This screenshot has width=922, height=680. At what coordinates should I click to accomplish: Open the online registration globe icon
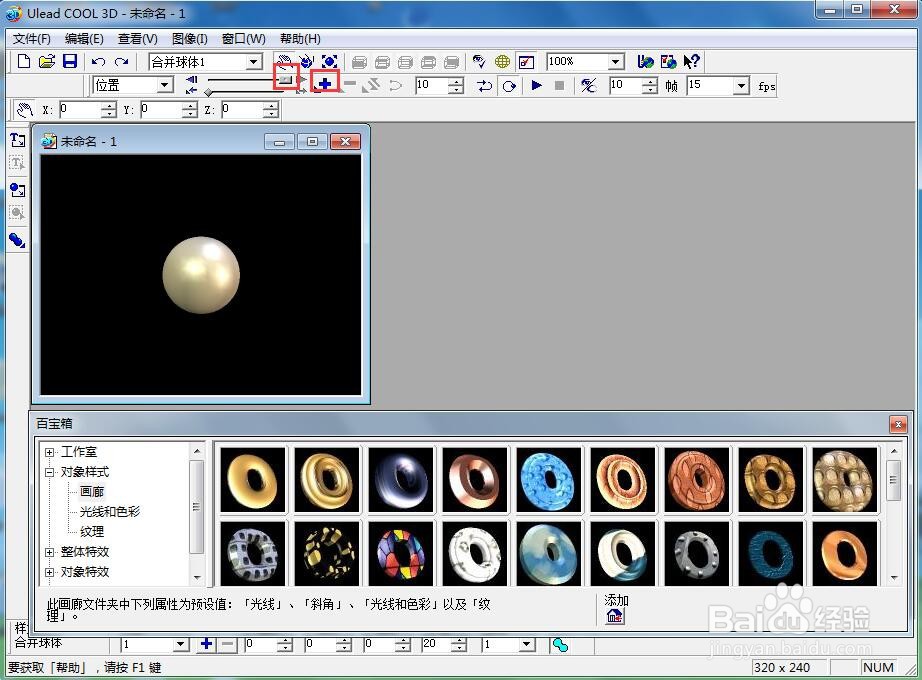click(668, 61)
